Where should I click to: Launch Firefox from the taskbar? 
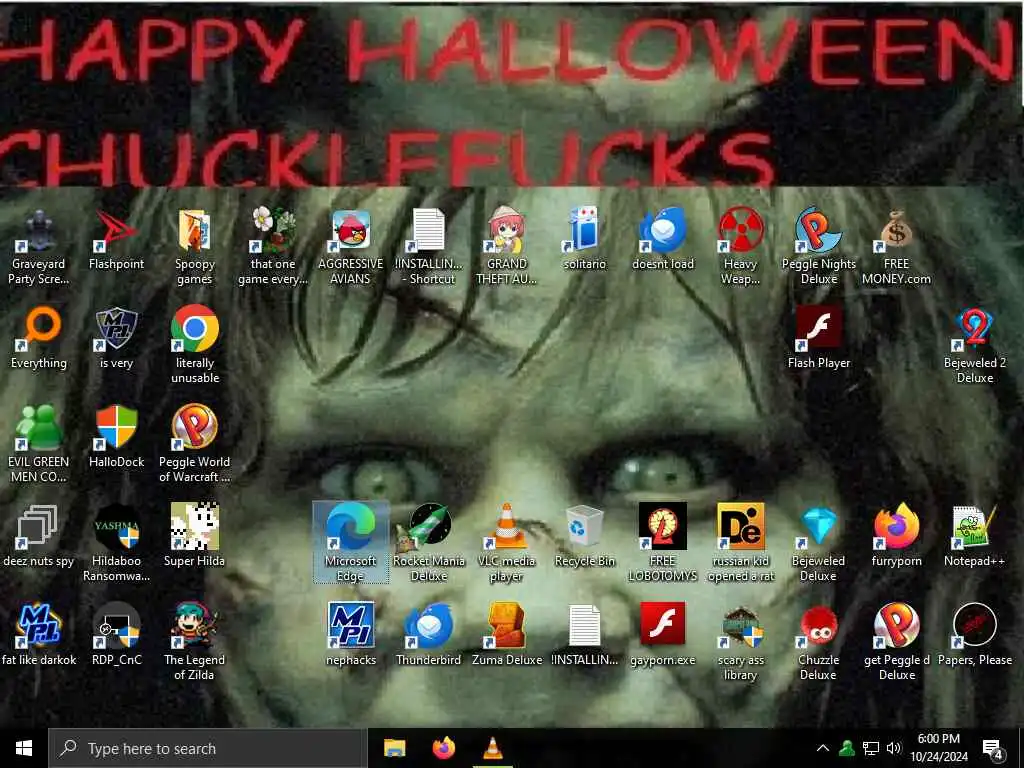[x=444, y=748]
